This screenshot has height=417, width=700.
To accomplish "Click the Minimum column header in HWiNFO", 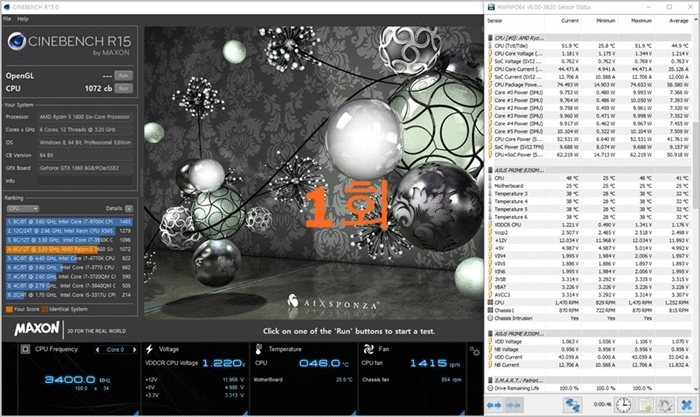I will click(606, 21).
